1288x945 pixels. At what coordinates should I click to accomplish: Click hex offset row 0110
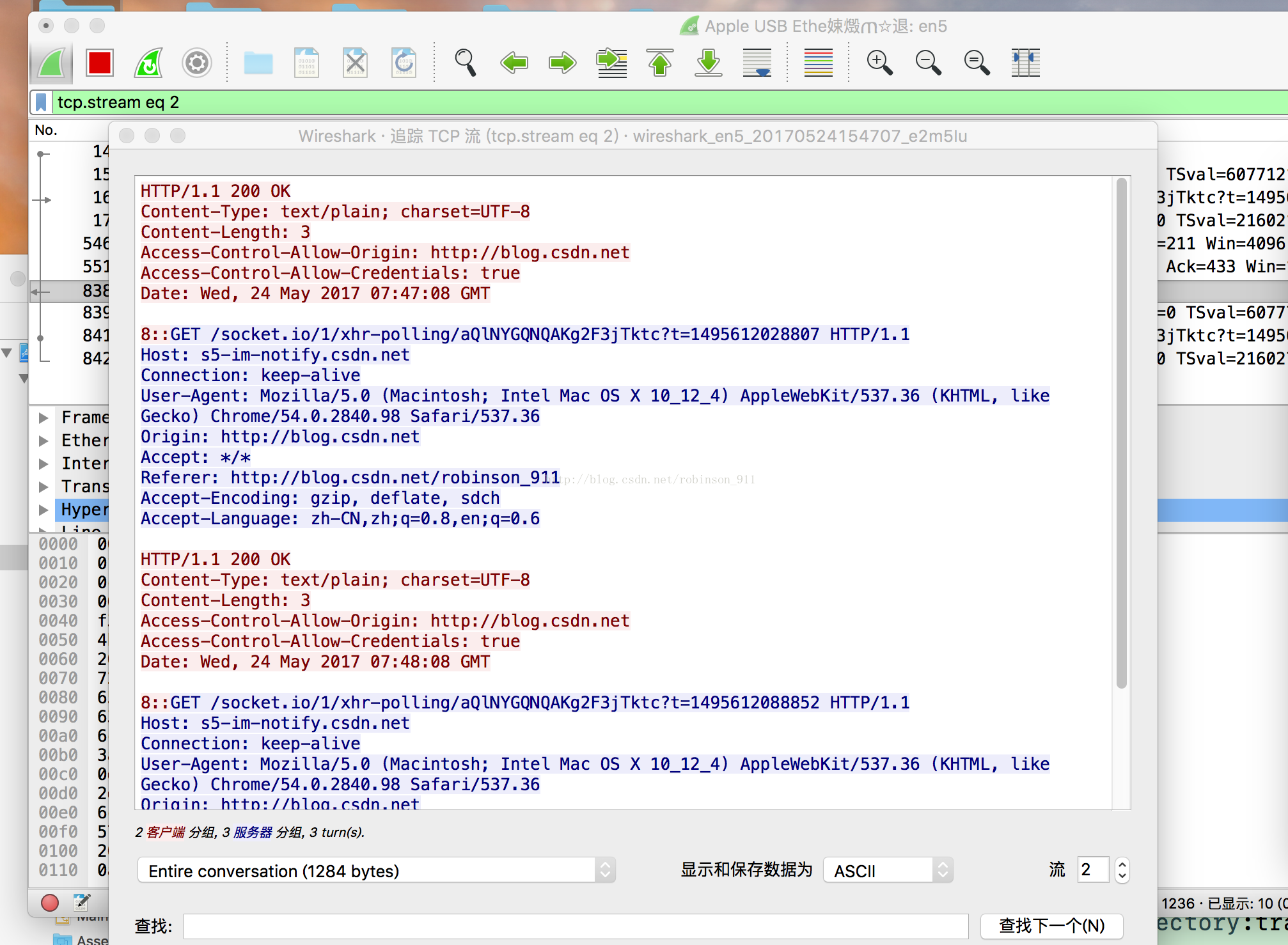point(58,870)
